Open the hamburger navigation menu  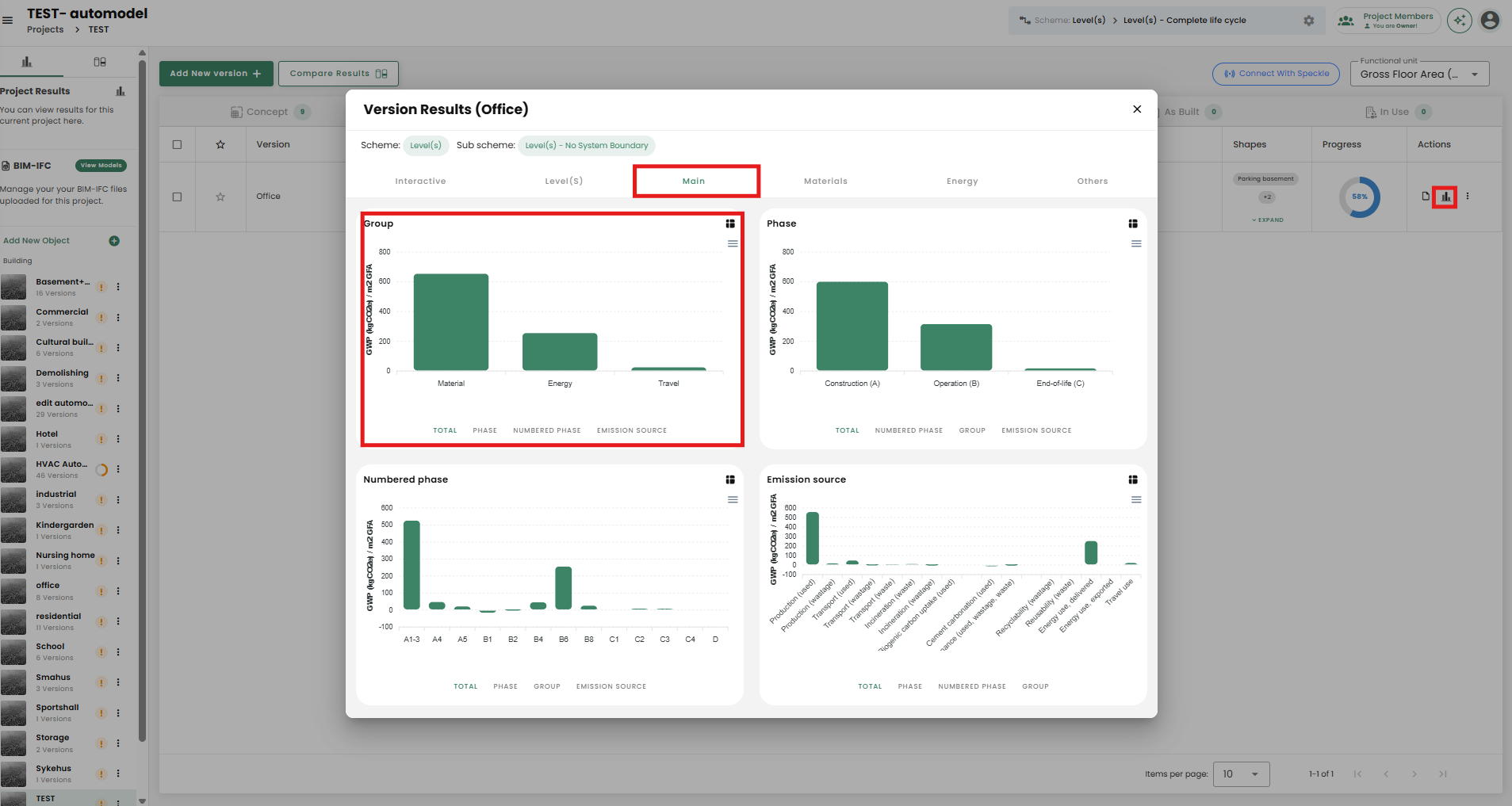coord(8,21)
